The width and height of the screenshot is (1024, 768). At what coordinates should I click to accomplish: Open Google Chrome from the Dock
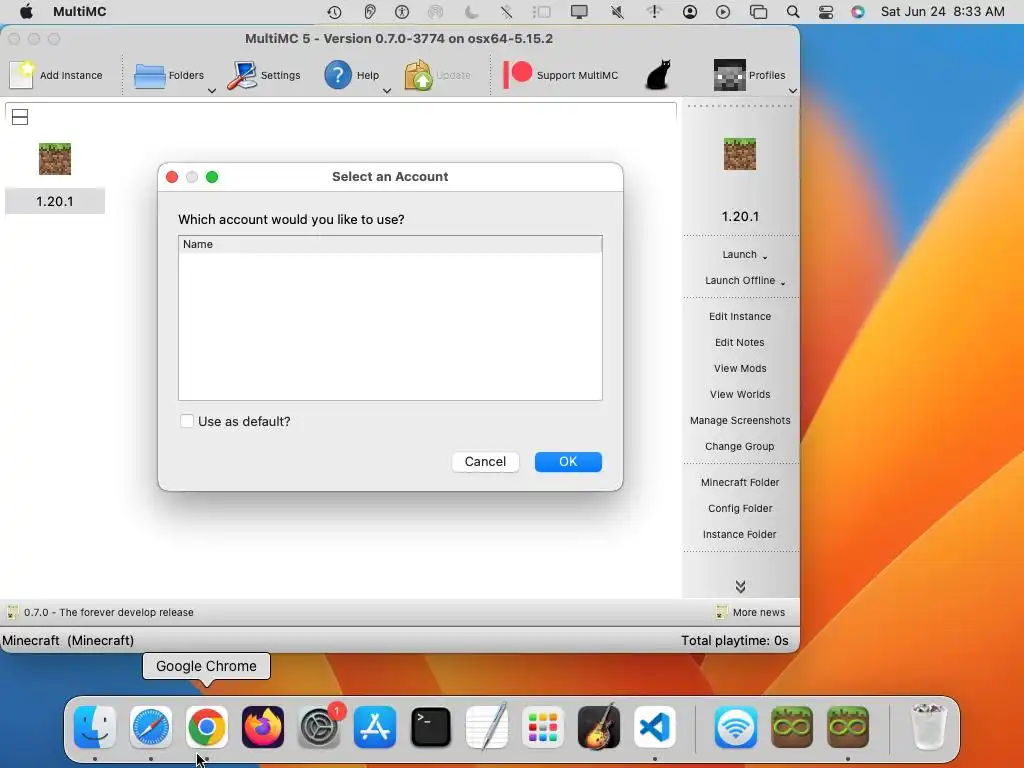206,727
